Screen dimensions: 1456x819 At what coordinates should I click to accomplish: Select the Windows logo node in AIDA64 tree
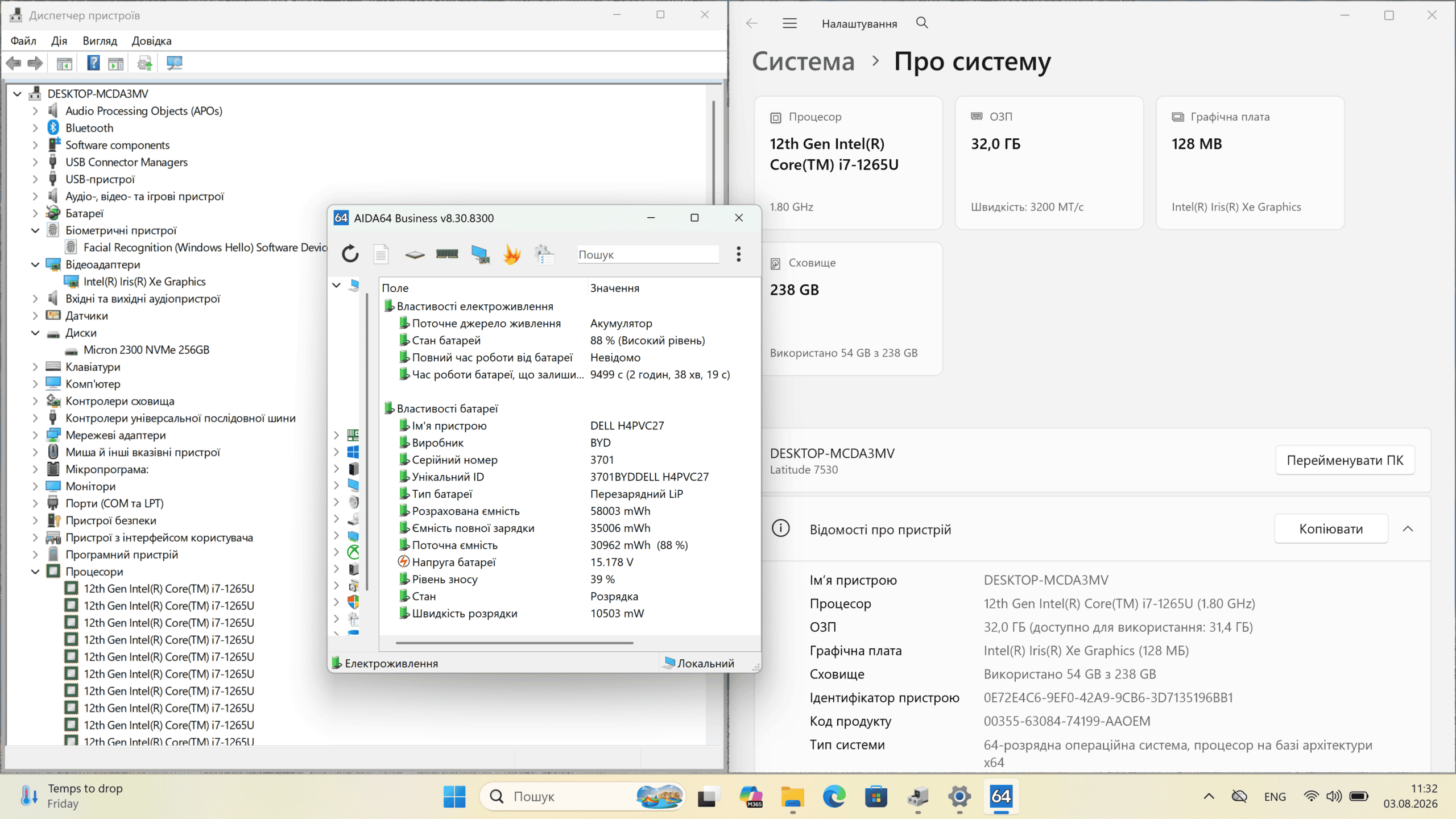pos(353,452)
